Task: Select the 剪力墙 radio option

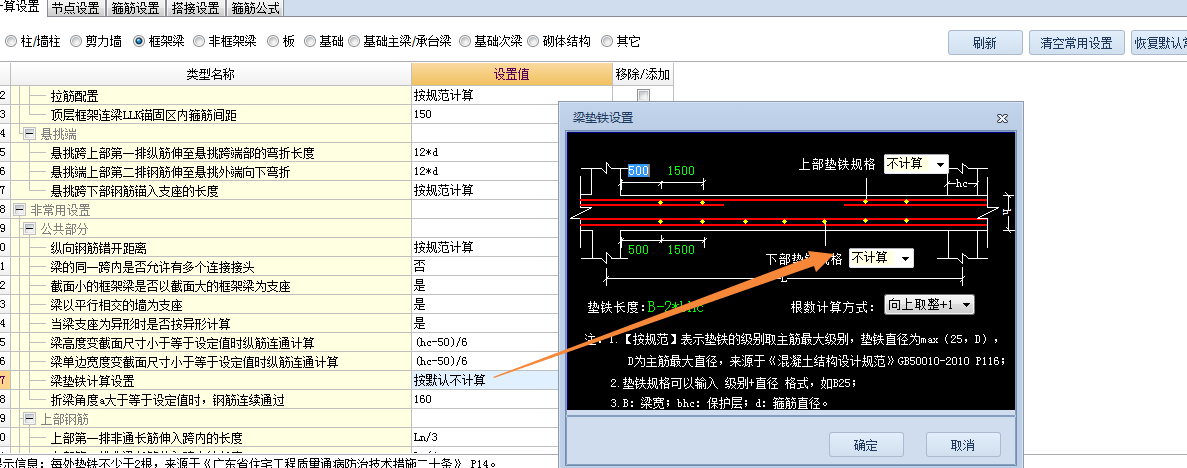Action: pyautogui.click(x=76, y=42)
